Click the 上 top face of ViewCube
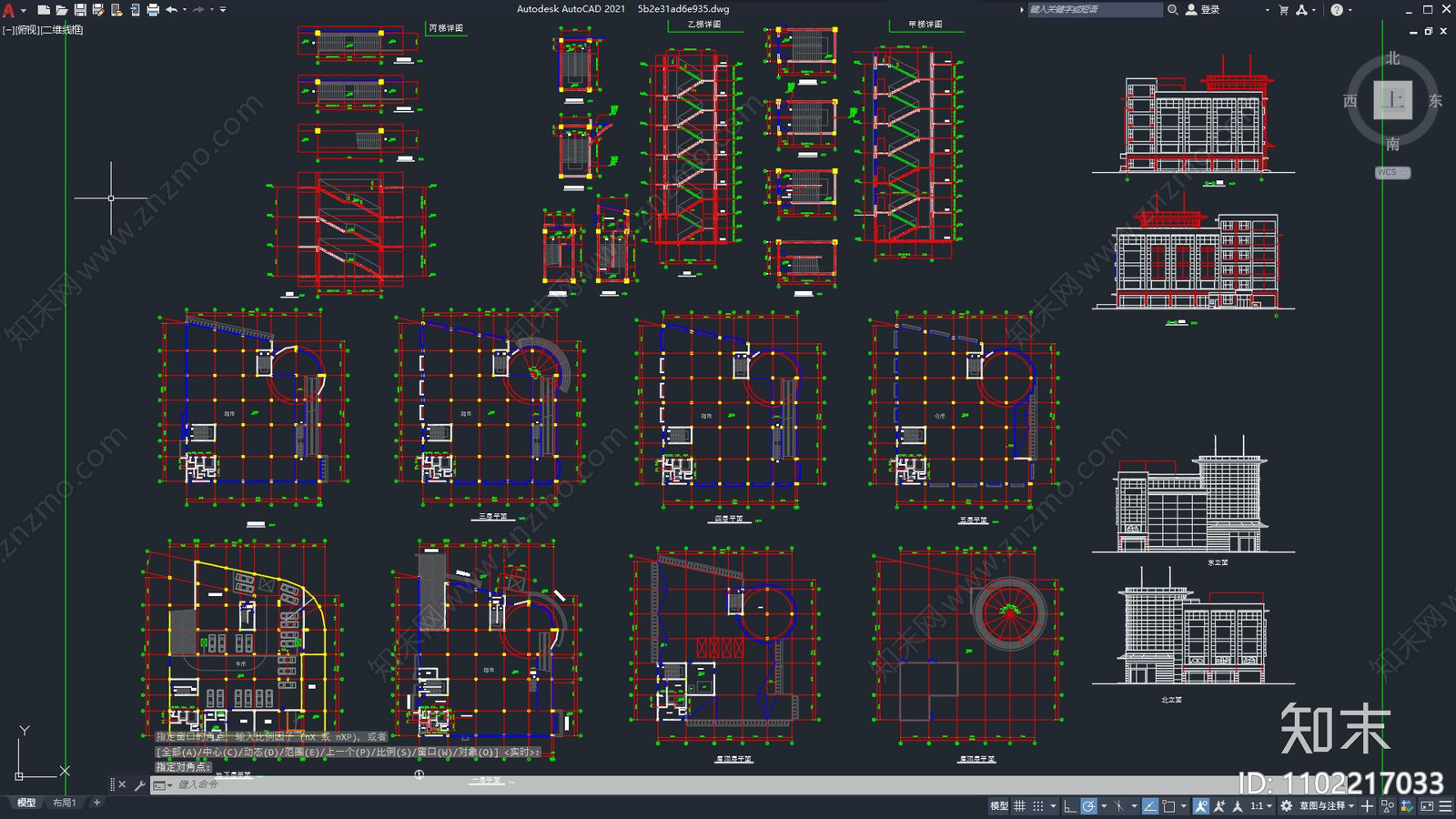Viewport: 1456px width, 819px height. 1393,100
